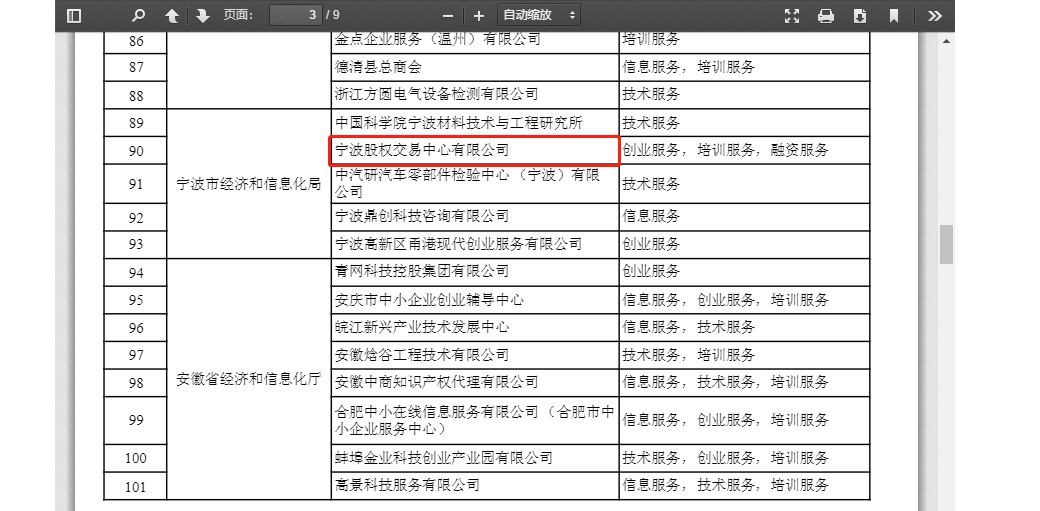Select 中国科学院宁波材料技术与工程研究所 cell
The height and width of the screenshot is (511, 1040).
click(475, 123)
